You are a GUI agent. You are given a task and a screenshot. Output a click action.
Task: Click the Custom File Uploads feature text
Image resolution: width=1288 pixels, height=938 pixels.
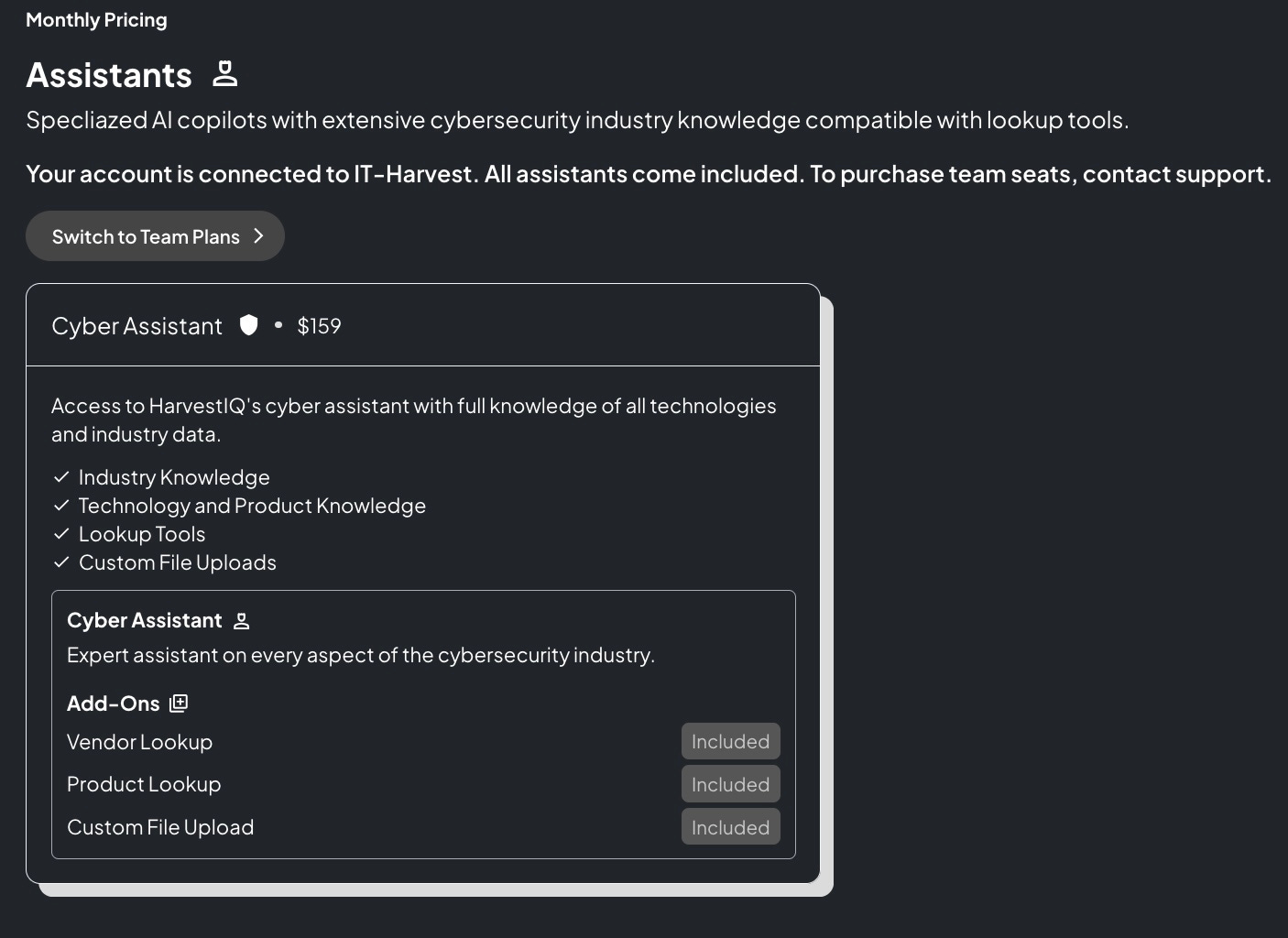(x=178, y=562)
